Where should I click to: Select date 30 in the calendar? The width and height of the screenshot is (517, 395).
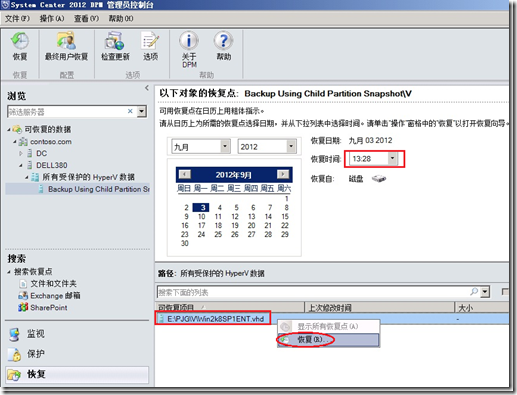(x=185, y=244)
